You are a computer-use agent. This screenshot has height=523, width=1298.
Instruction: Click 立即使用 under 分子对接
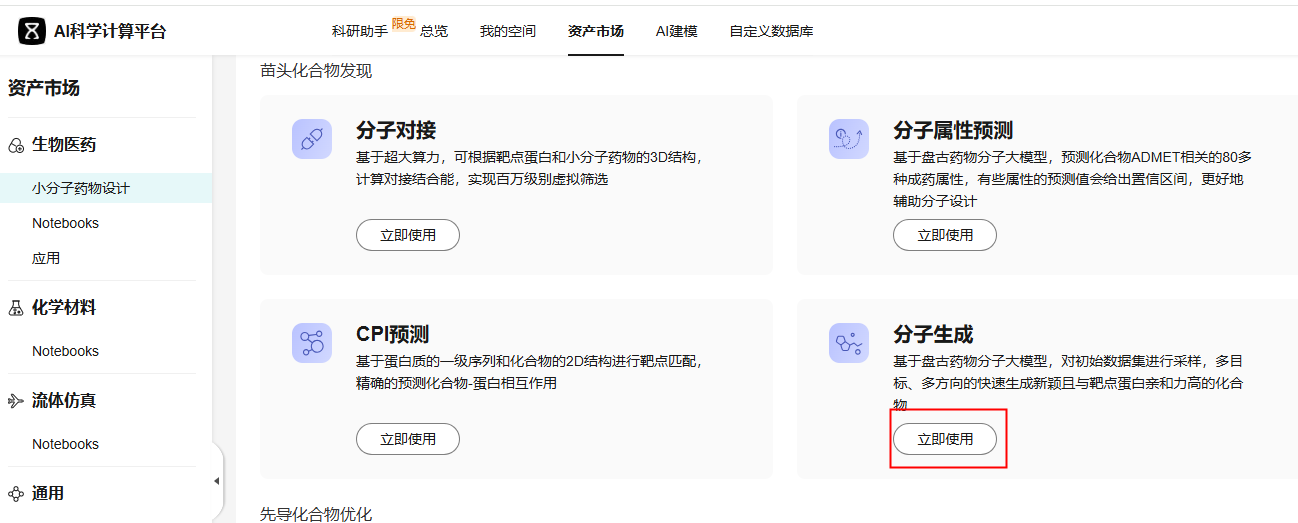pyautogui.click(x=408, y=235)
